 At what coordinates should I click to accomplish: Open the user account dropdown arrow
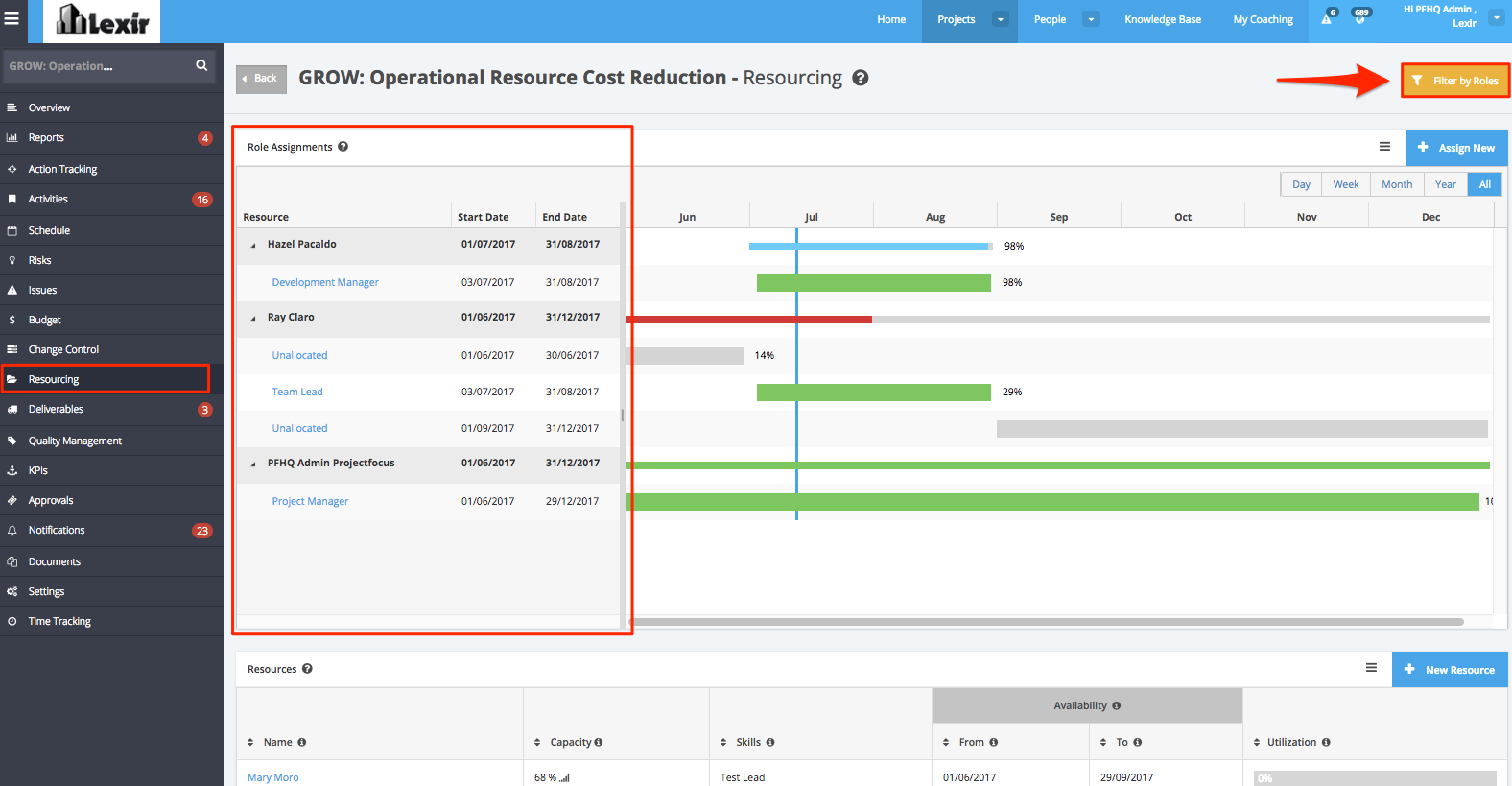(1496, 17)
